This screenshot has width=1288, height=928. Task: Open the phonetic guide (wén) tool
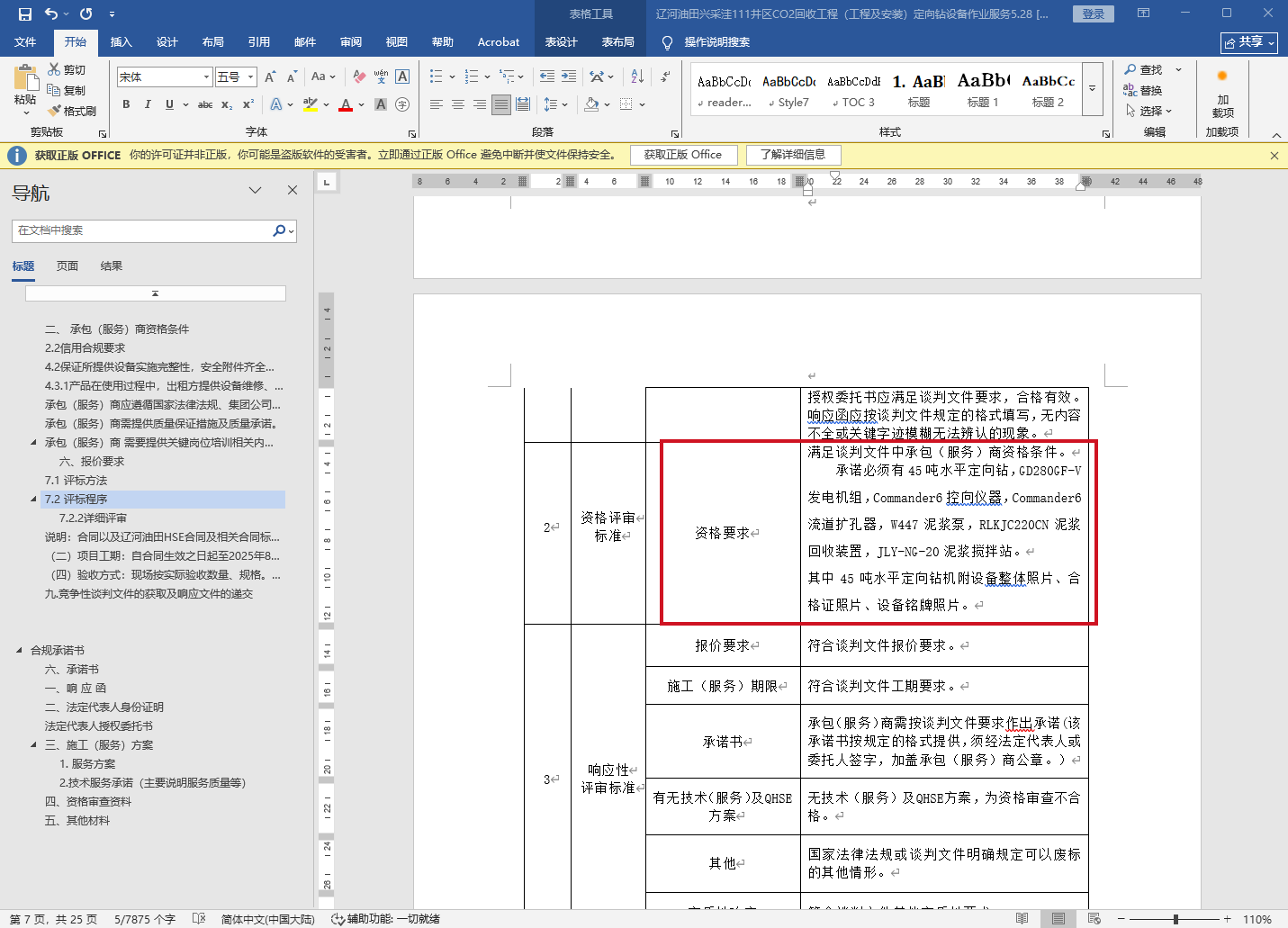381,77
